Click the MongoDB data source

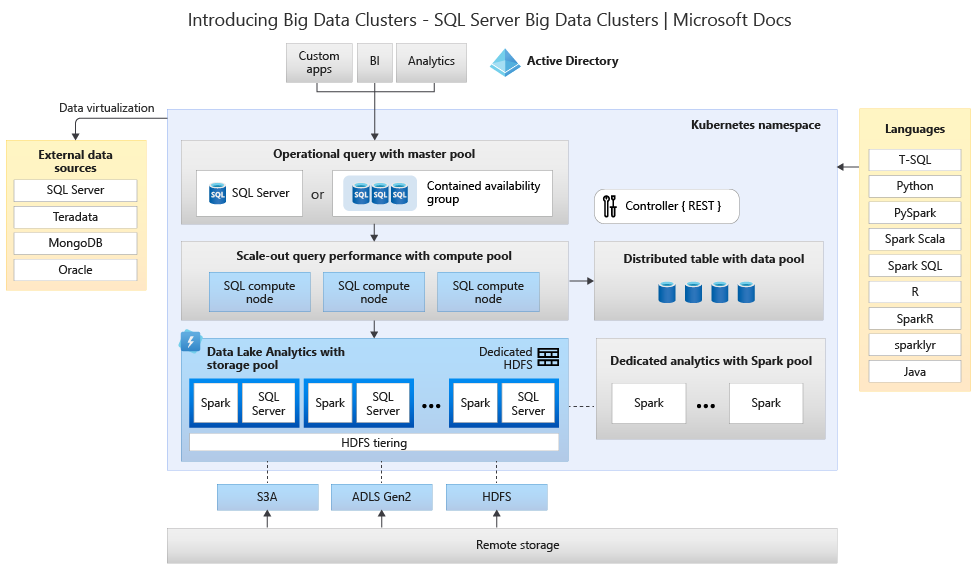coord(76,243)
